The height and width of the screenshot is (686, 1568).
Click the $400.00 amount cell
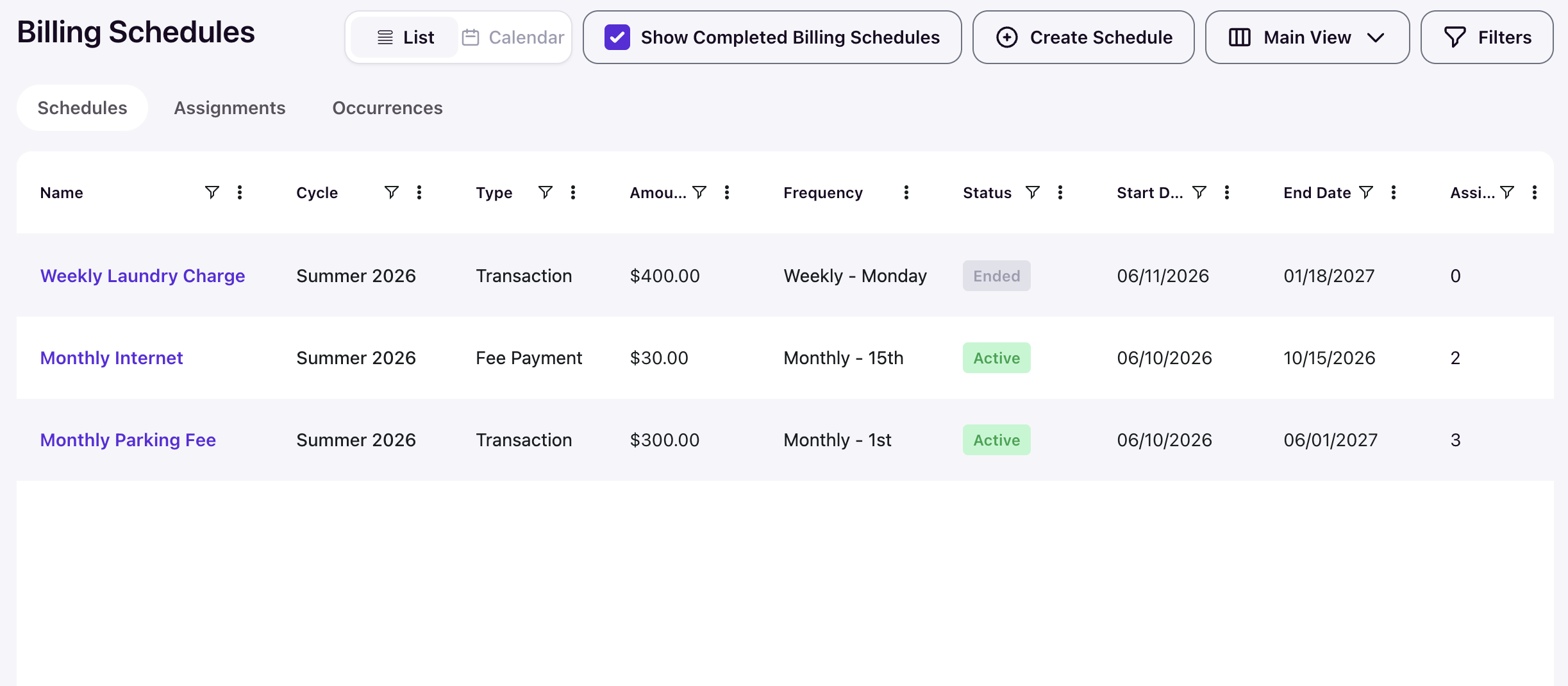click(x=665, y=276)
